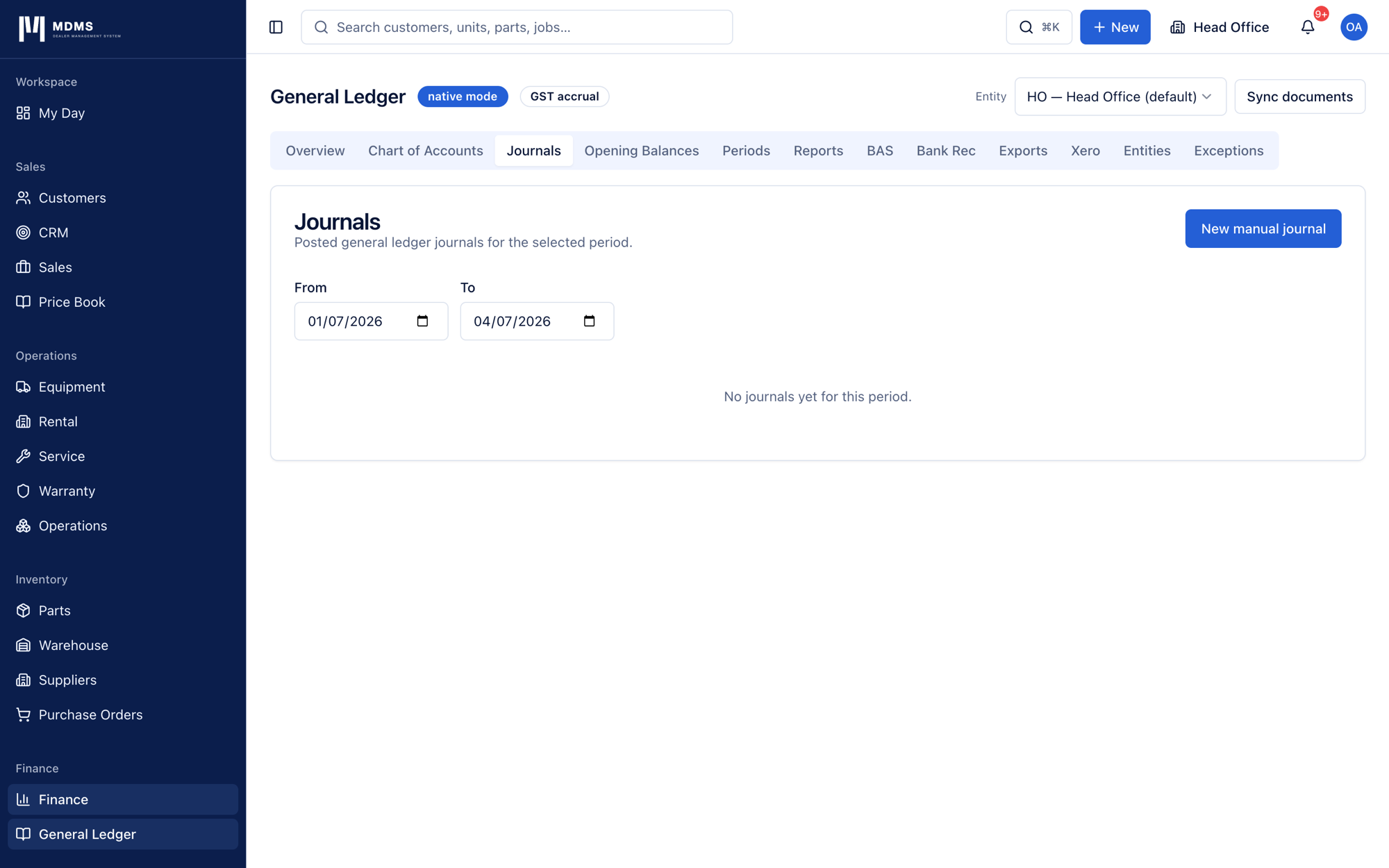Click the Service wrench icon
Image resolution: width=1389 pixels, height=868 pixels.
[x=23, y=456]
